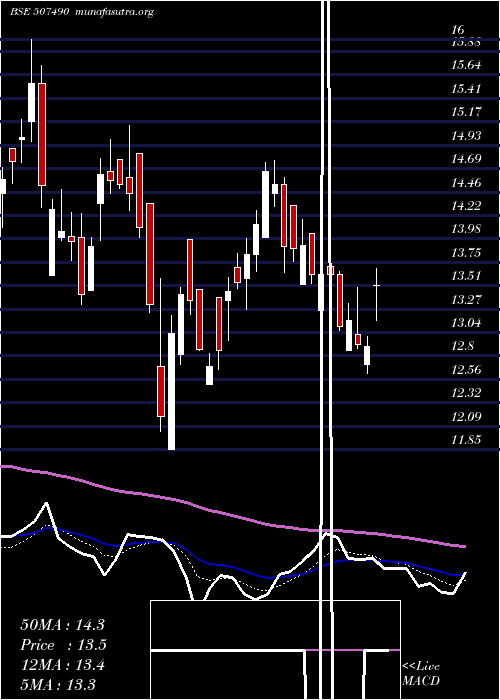
Task: Click the '12MA : 13.4' reading
Action: 62,665
